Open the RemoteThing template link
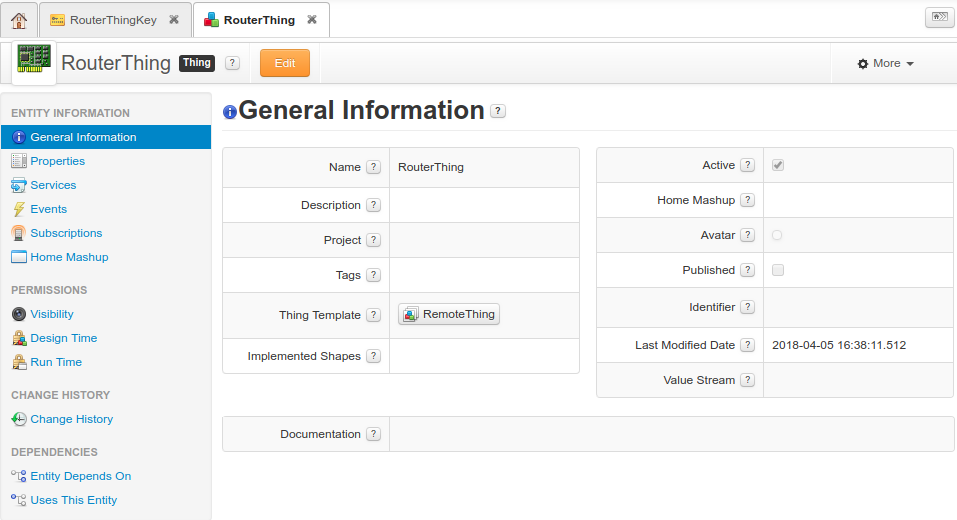The height and width of the screenshot is (520, 957). (x=449, y=315)
